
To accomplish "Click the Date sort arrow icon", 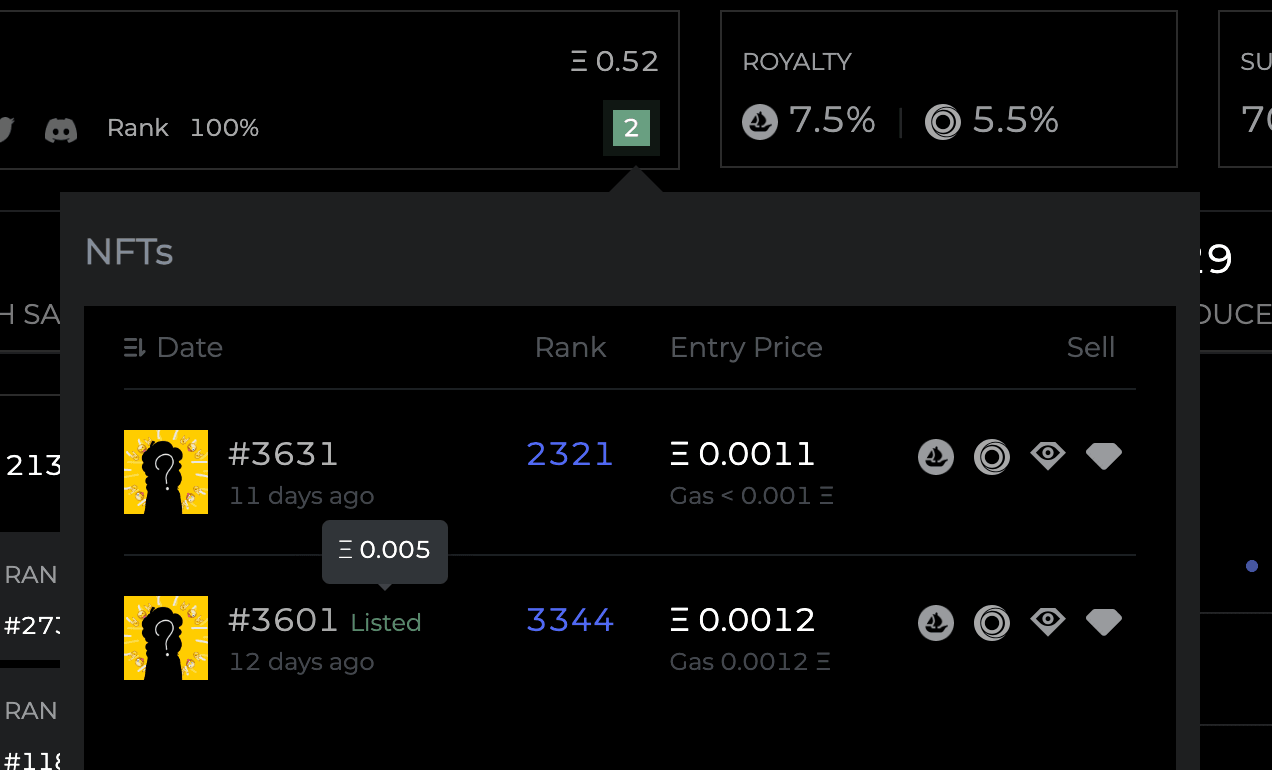I will tap(135, 348).
